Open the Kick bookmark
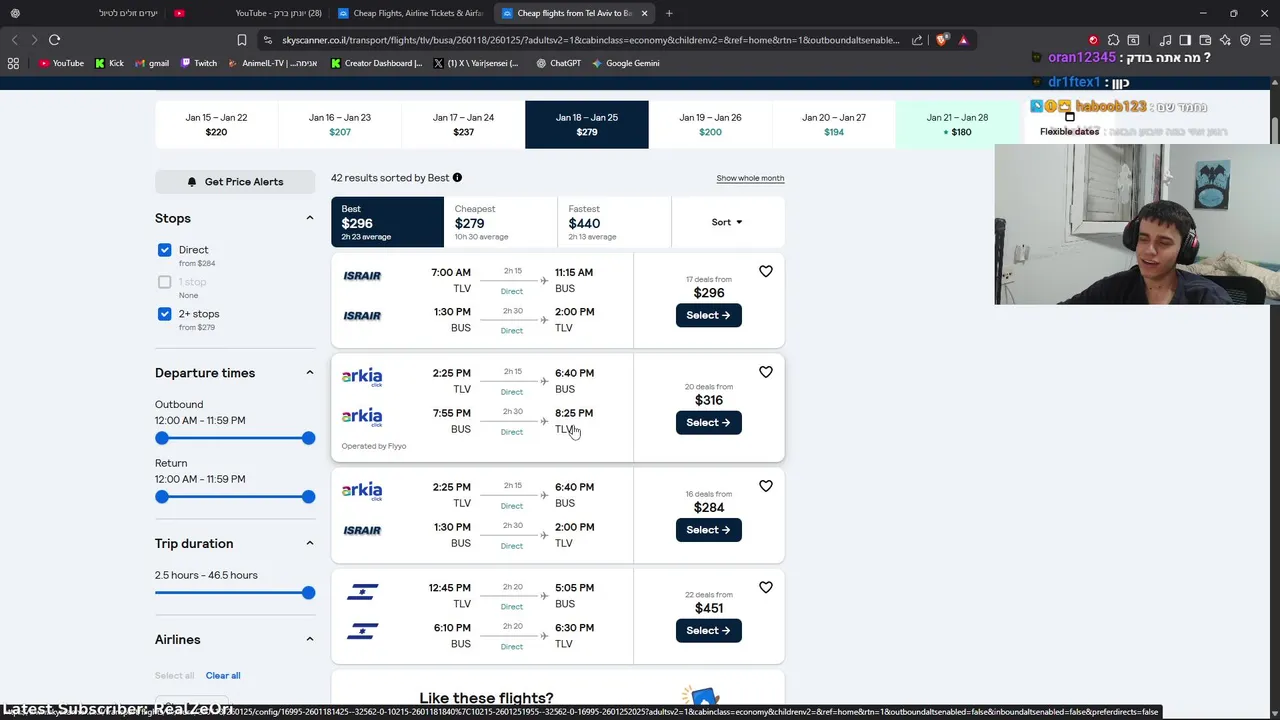The image size is (1280, 720). coord(109,63)
